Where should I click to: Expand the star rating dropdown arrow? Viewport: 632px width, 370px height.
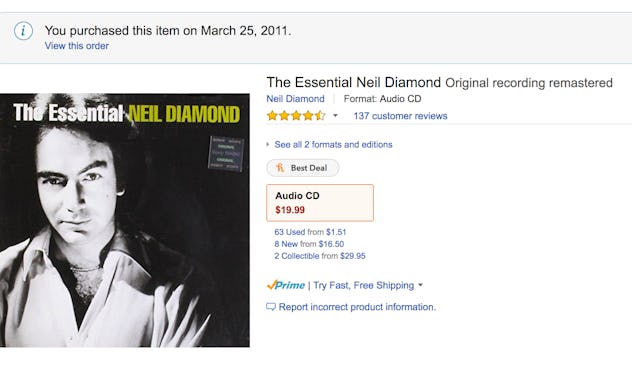(x=335, y=116)
